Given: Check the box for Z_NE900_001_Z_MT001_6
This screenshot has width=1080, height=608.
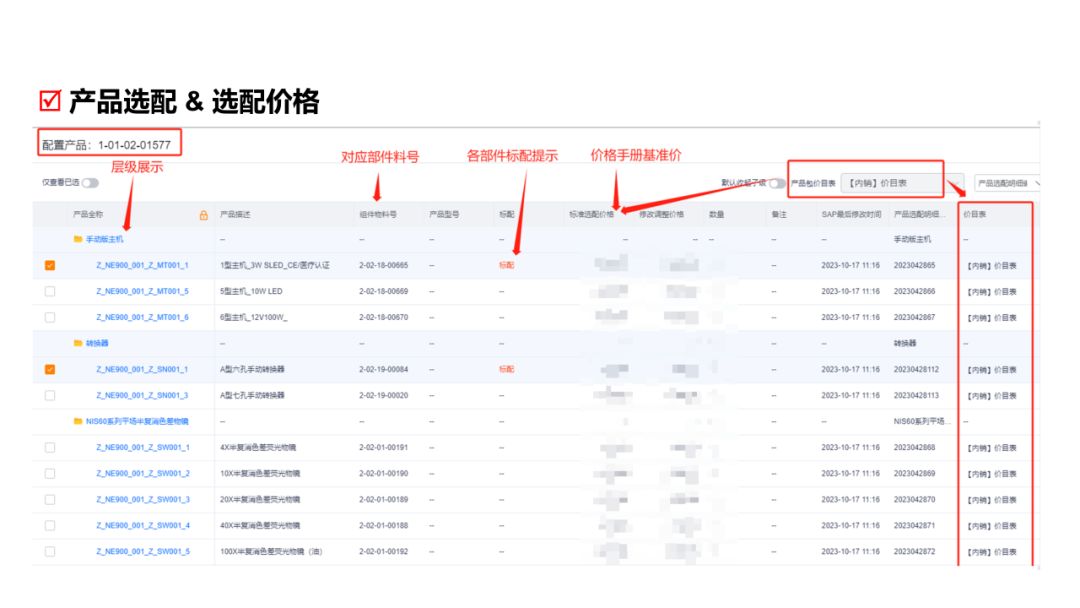Looking at the screenshot, I should (50, 317).
